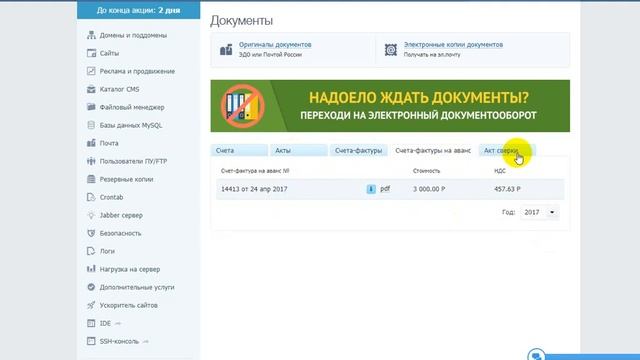Click the Резервные копии icon
The height and width of the screenshot is (360, 640).
91,179
